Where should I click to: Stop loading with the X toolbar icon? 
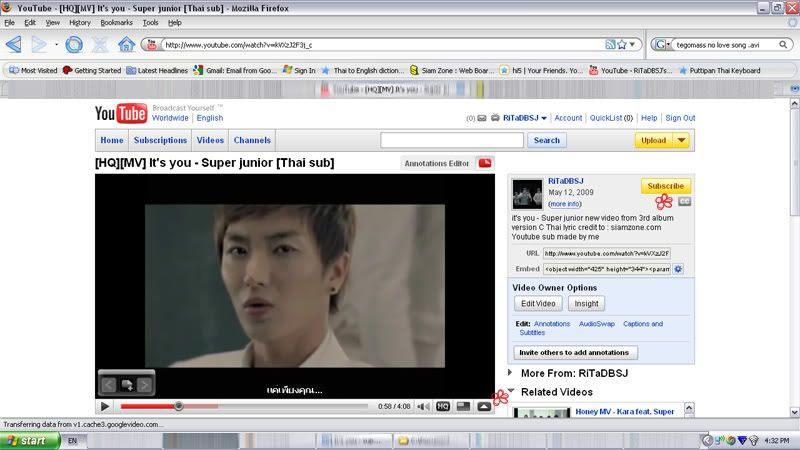[100, 45]
